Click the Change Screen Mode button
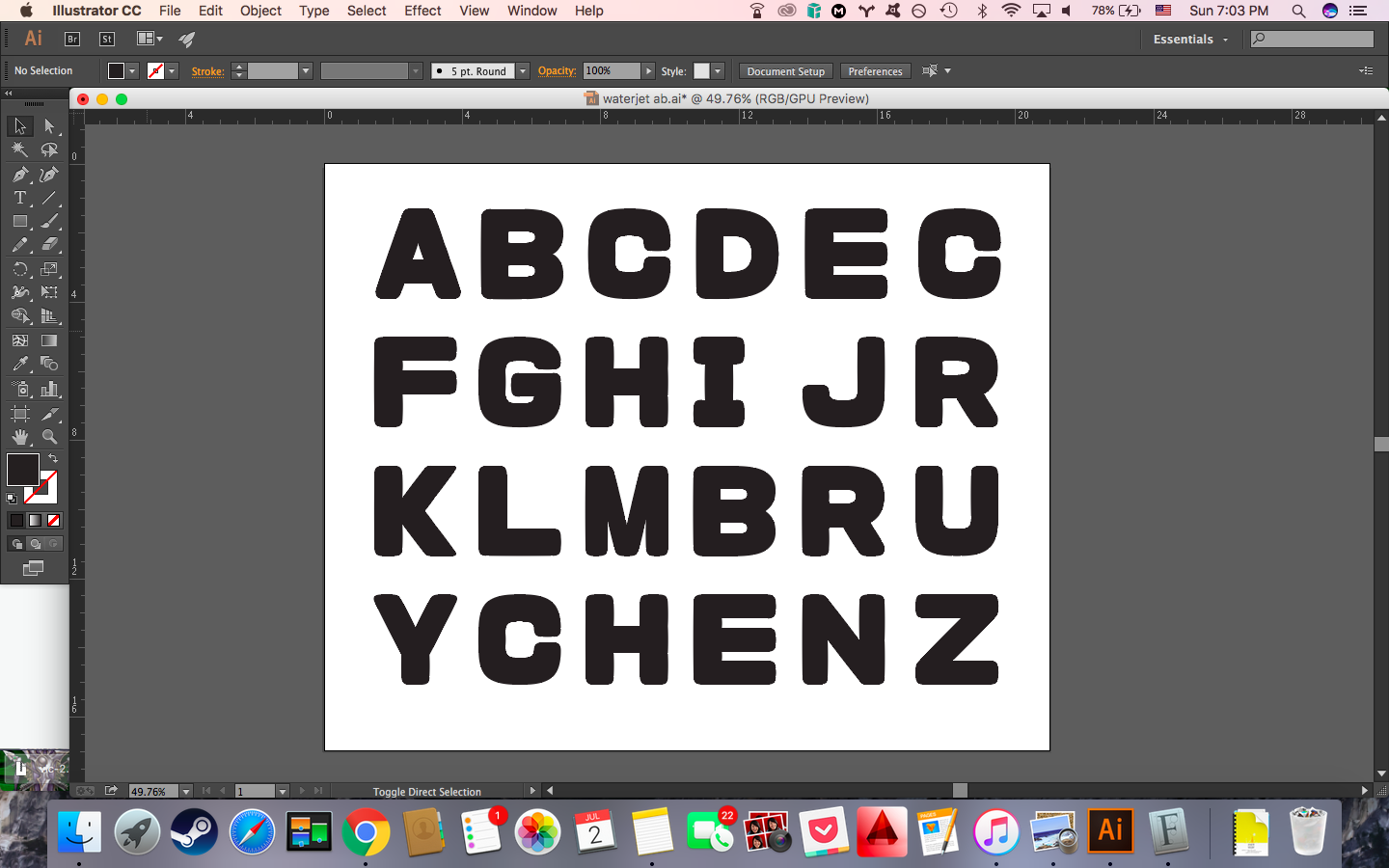This screenshot has height=868, width=1389. tap(33, 568)
